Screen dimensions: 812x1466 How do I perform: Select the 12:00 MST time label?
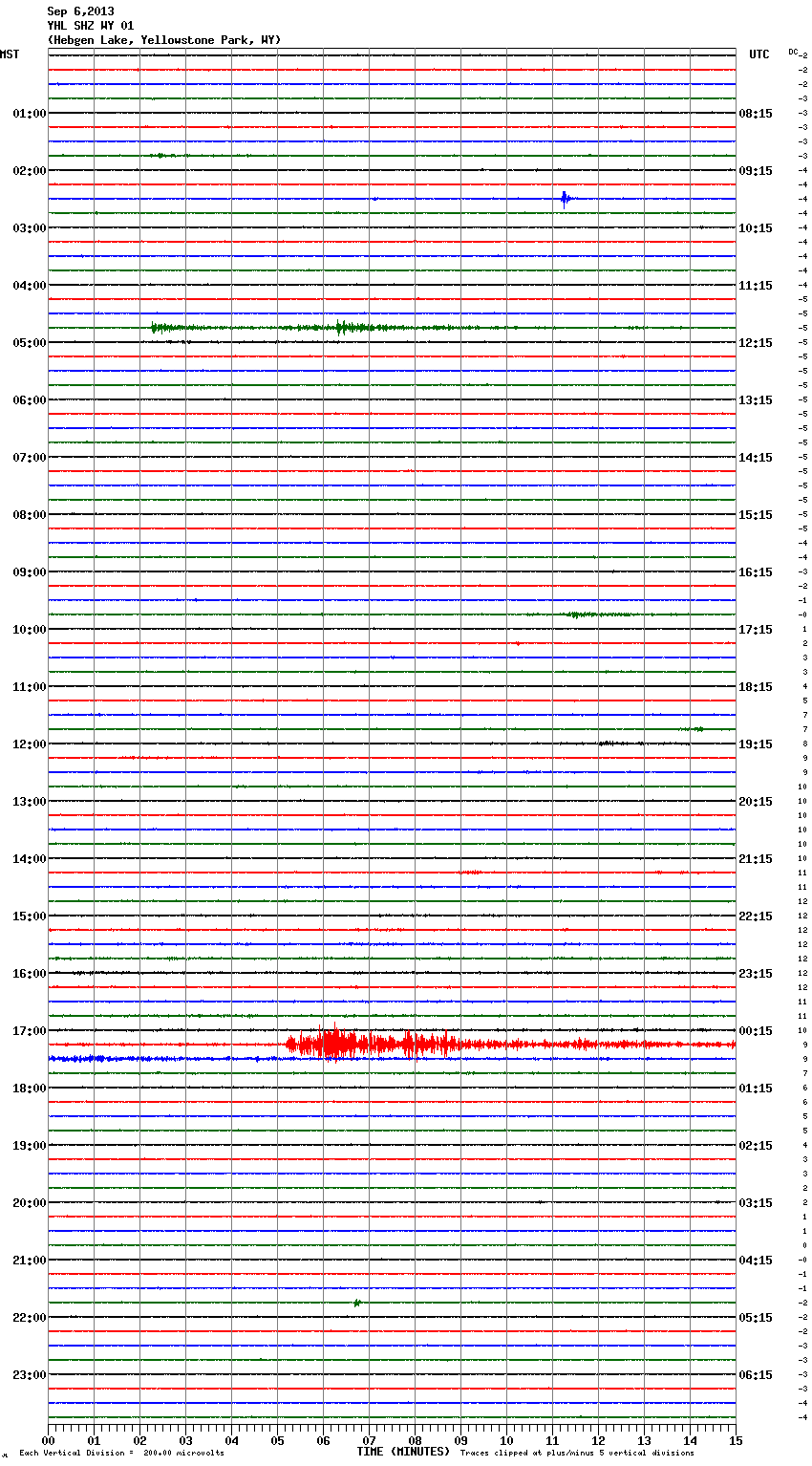click(30, 744)
